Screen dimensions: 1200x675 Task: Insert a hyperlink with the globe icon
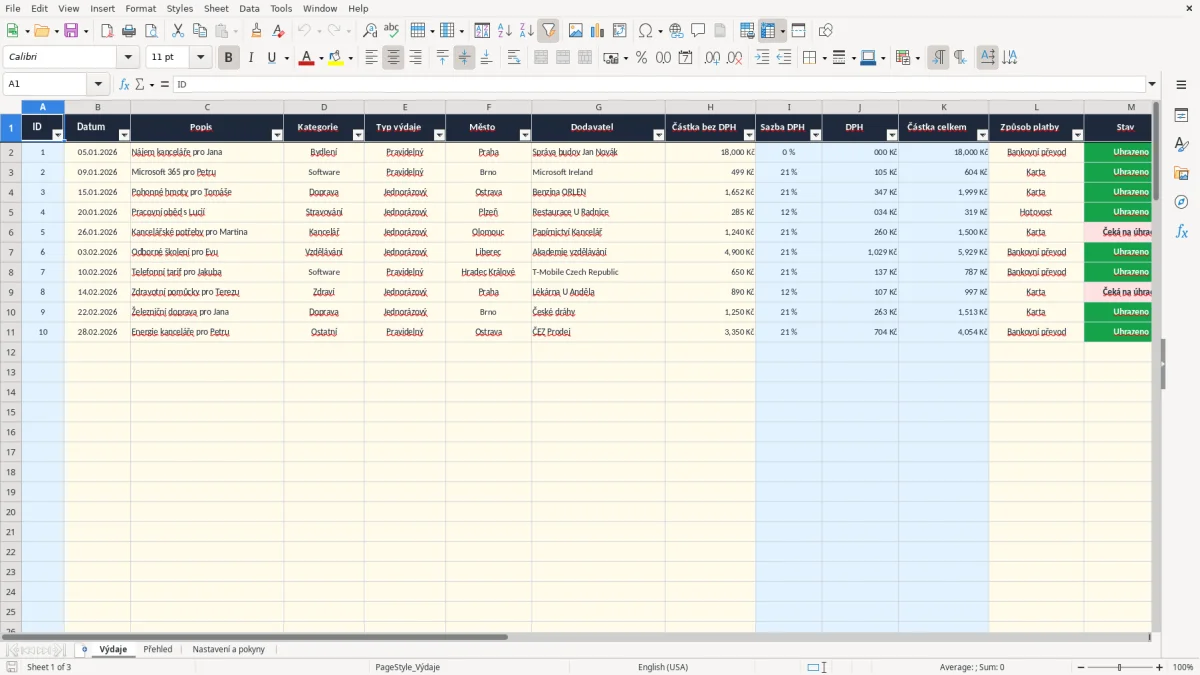676,31
